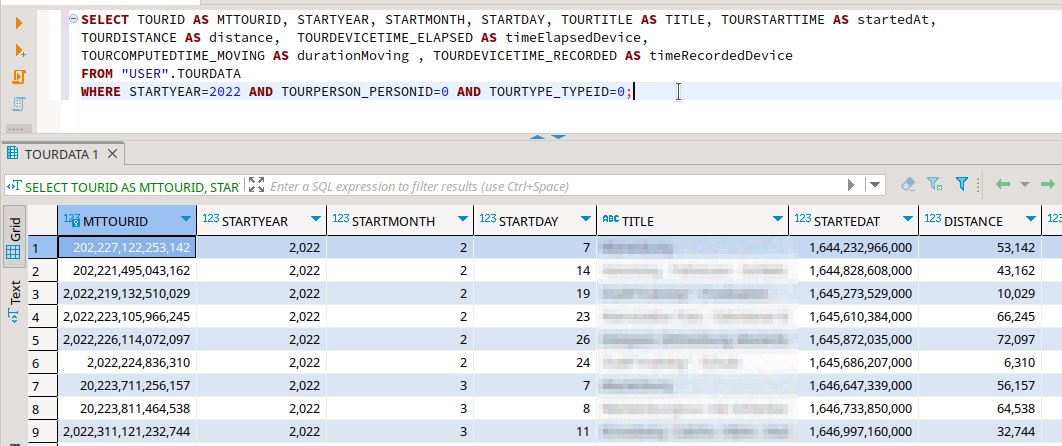Go forward in result history, green right arrow
1062x446 pixels.
click(x=1048, y=184)
